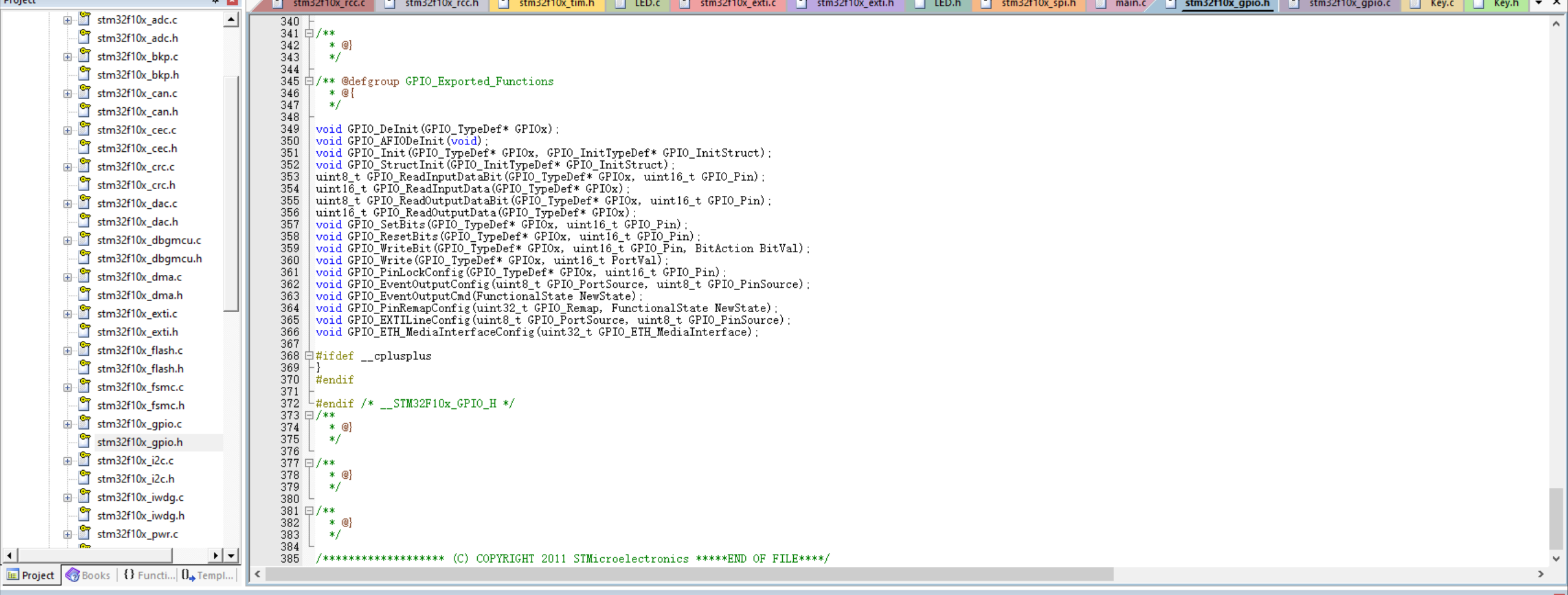
Task: Expand the stm32f10x_dbgmcu.c tree node
Action: pos(67,241)
